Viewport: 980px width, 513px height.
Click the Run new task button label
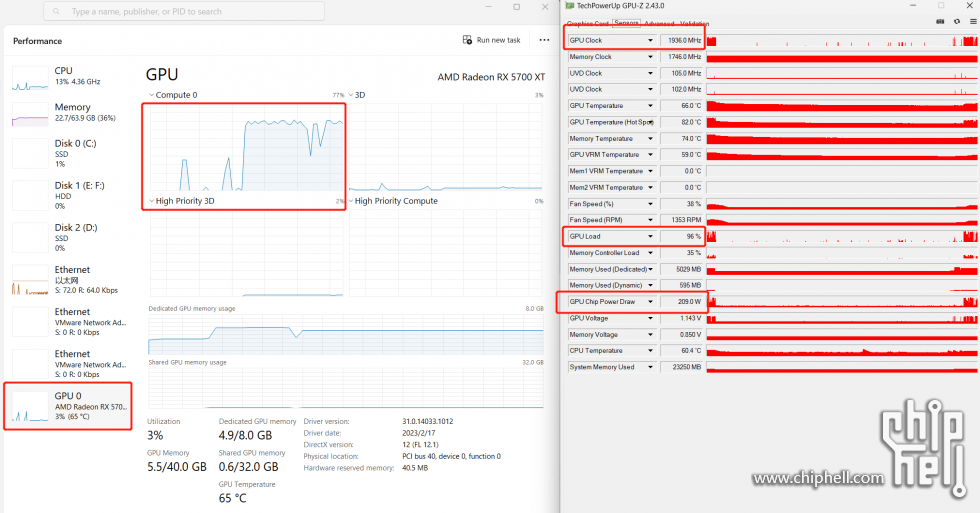click(498, 40)
